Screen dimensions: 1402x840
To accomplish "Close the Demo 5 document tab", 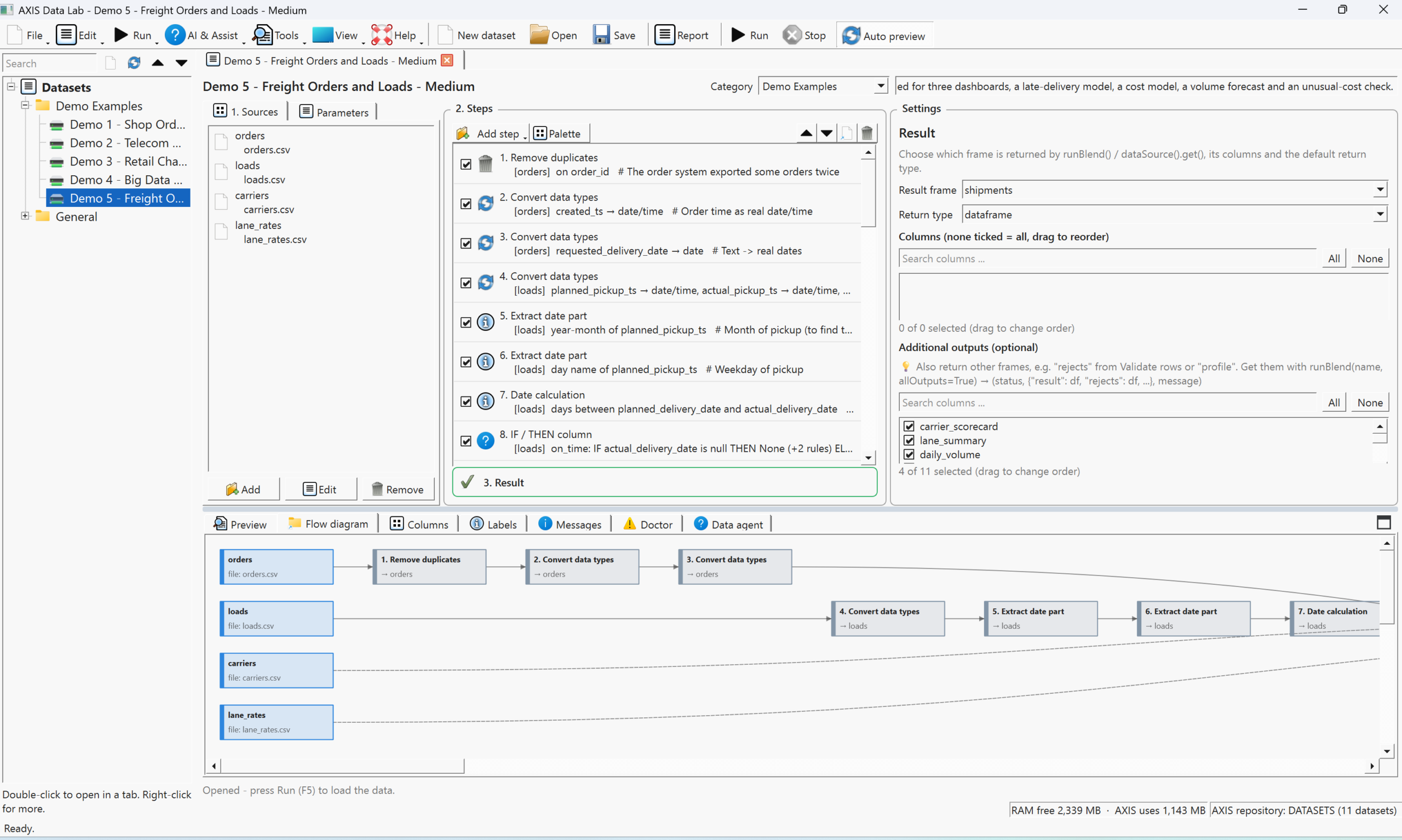I will [x=447, y=61].
